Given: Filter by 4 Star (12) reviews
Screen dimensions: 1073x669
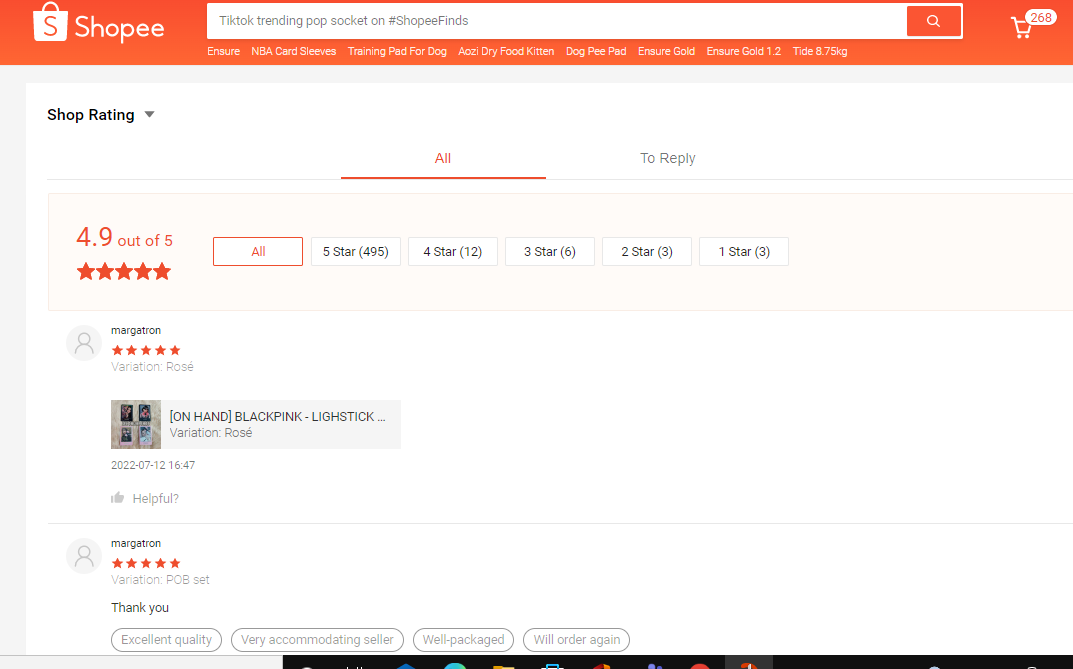Looking at the screenshot, I should (453, 252).
